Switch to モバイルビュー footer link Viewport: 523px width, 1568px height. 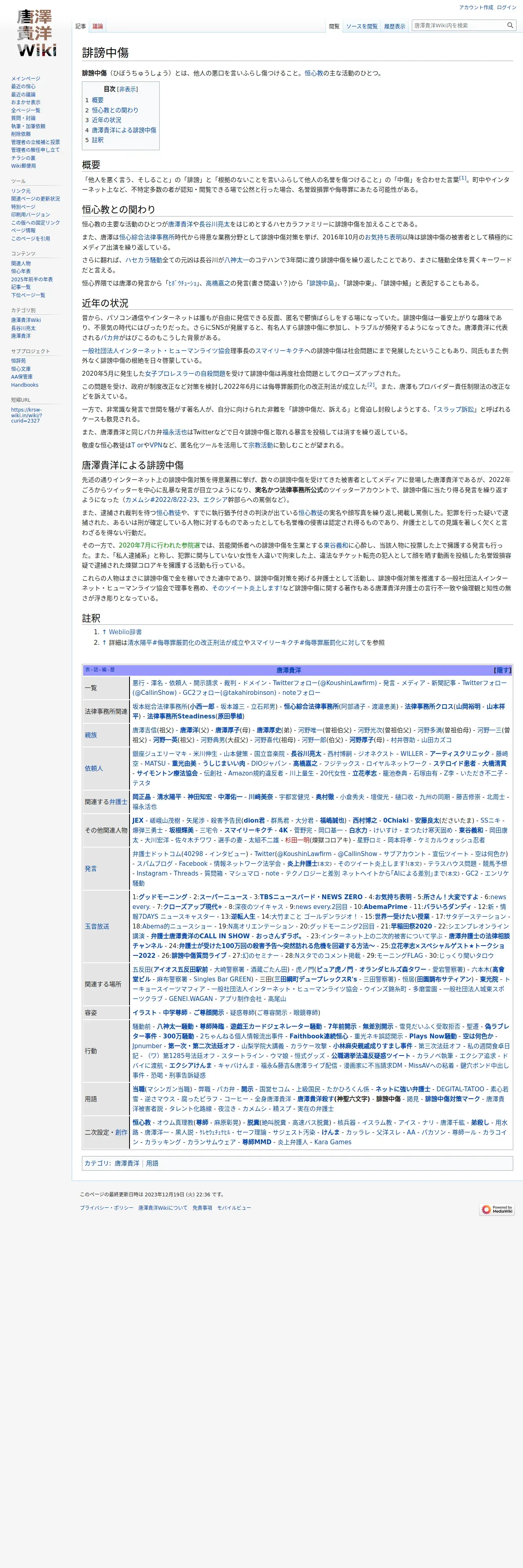coord(234,1208)
